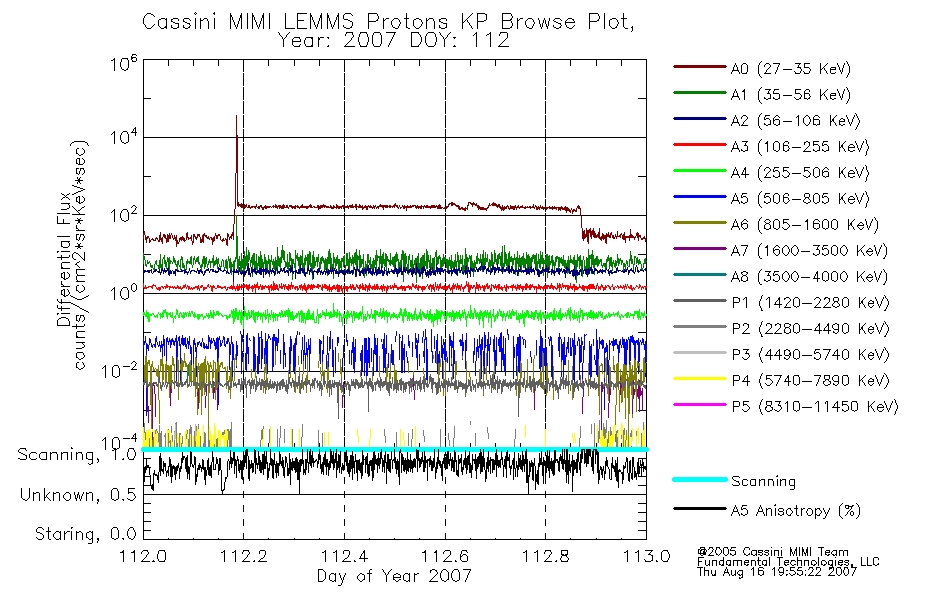This screenshot has width=950, height=600.
Task: Click the P2 (2280-4490 KeV) legend label
Action: click(811, 329)
